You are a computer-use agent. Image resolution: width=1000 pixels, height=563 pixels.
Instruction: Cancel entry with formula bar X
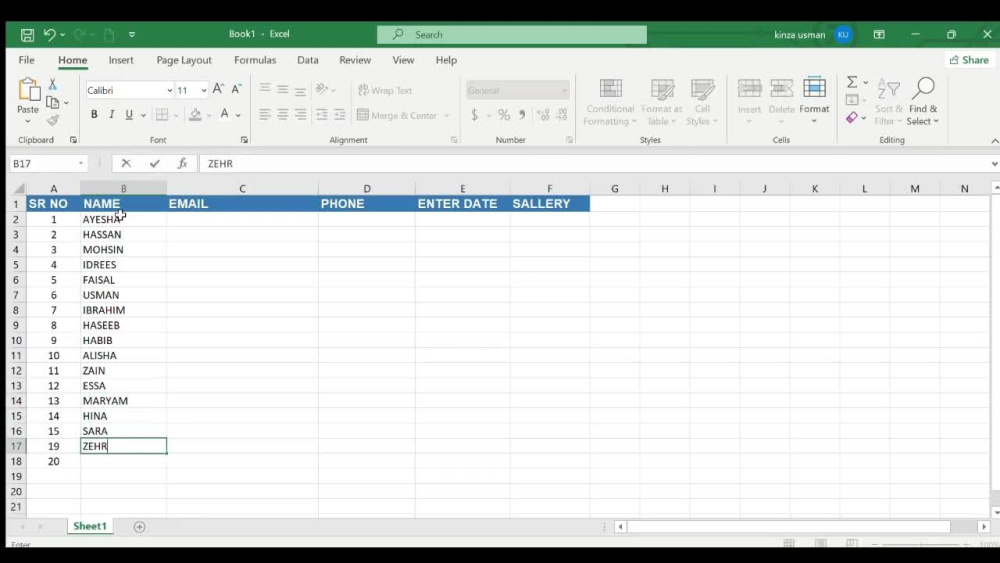(x=126, y=163)
